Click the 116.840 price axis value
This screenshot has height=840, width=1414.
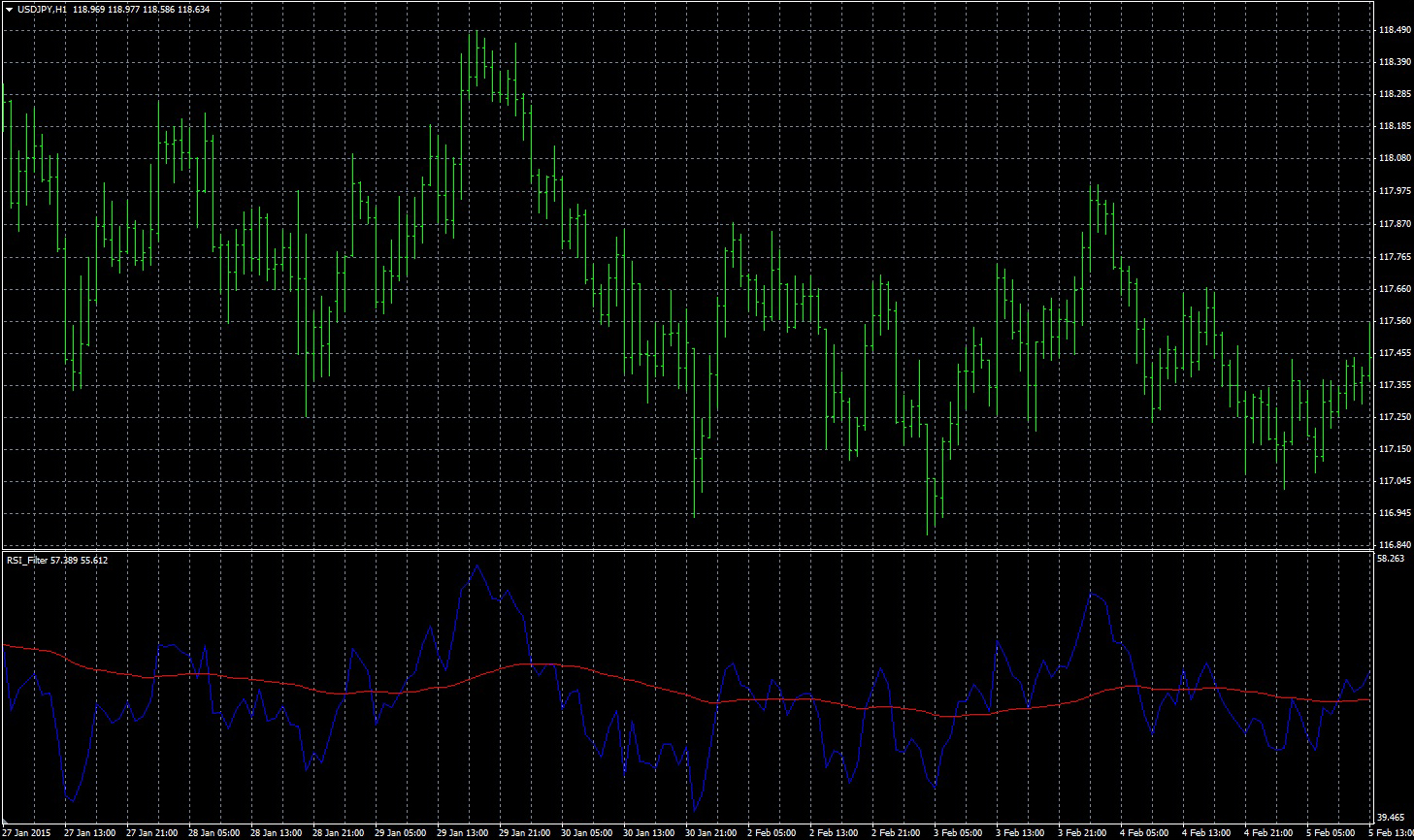tap(1394, 545)
